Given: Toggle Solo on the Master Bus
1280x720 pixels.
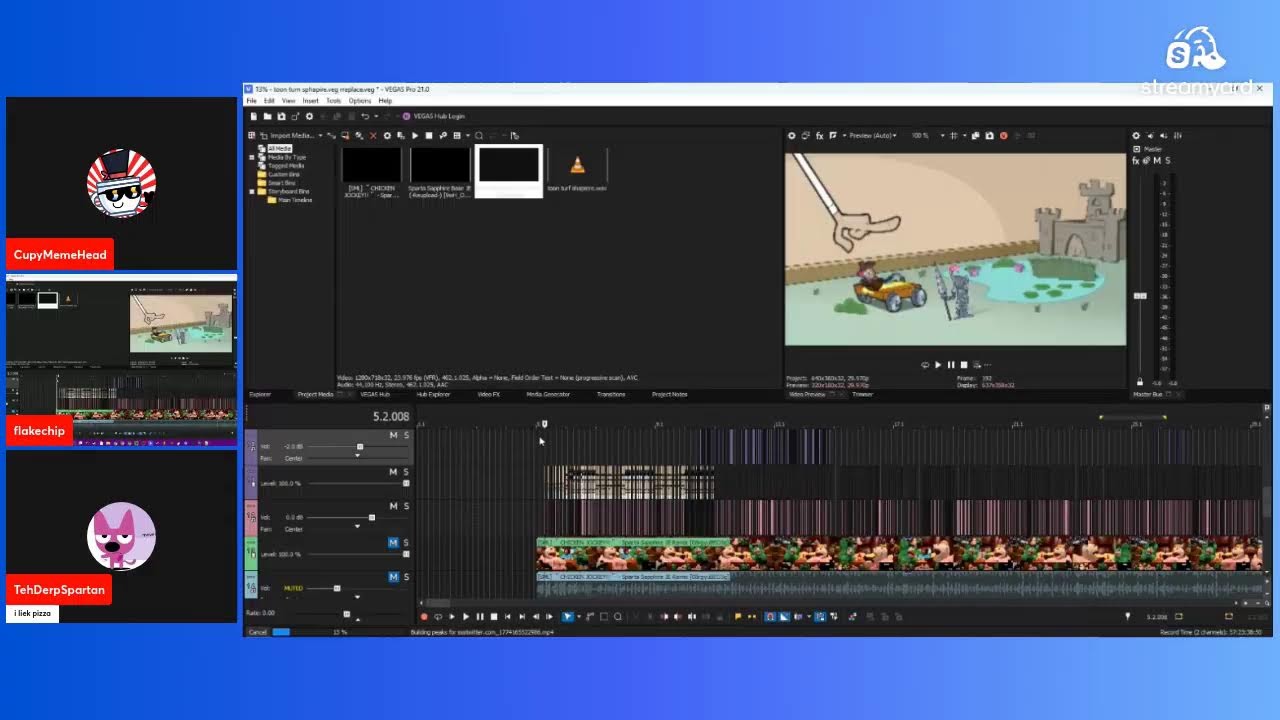Looking at the screenshot, I should (x=1168, y=160).
